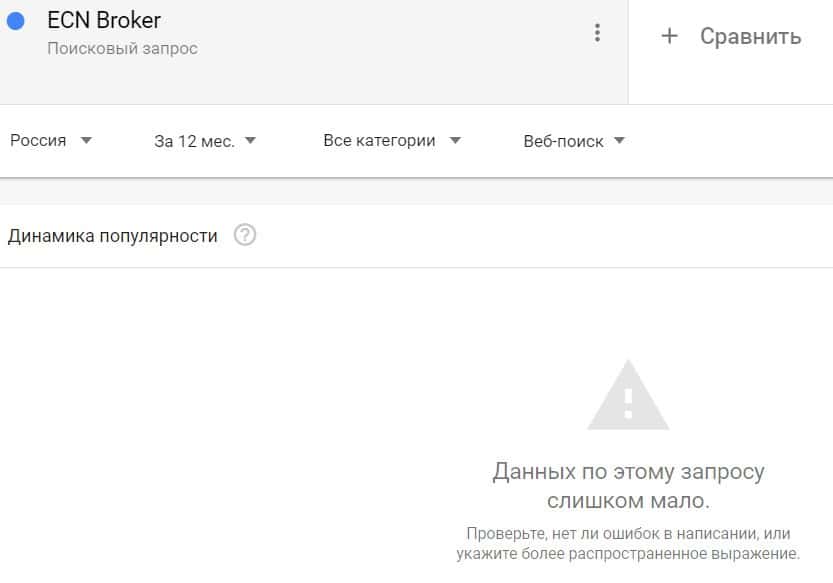This screenshot has height=583, width=833.
Task: Click the arrow beside За 12 мес.
Action: 250,140
